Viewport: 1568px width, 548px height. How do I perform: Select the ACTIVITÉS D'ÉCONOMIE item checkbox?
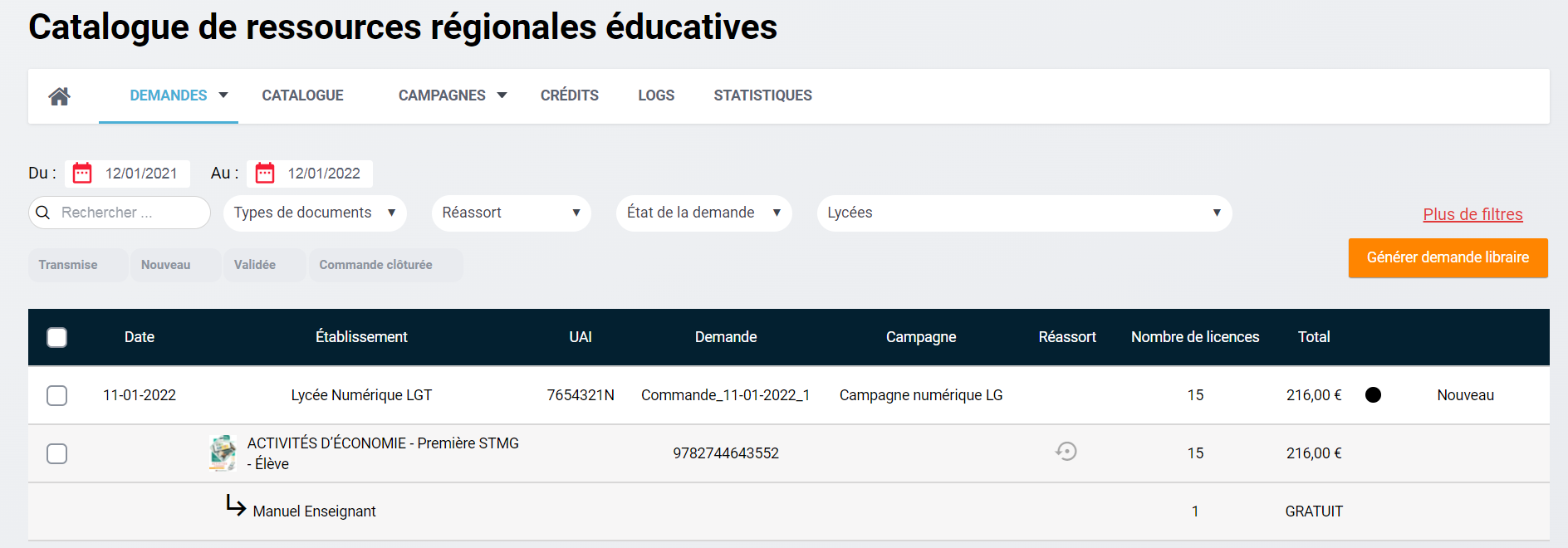coord(57,453)
